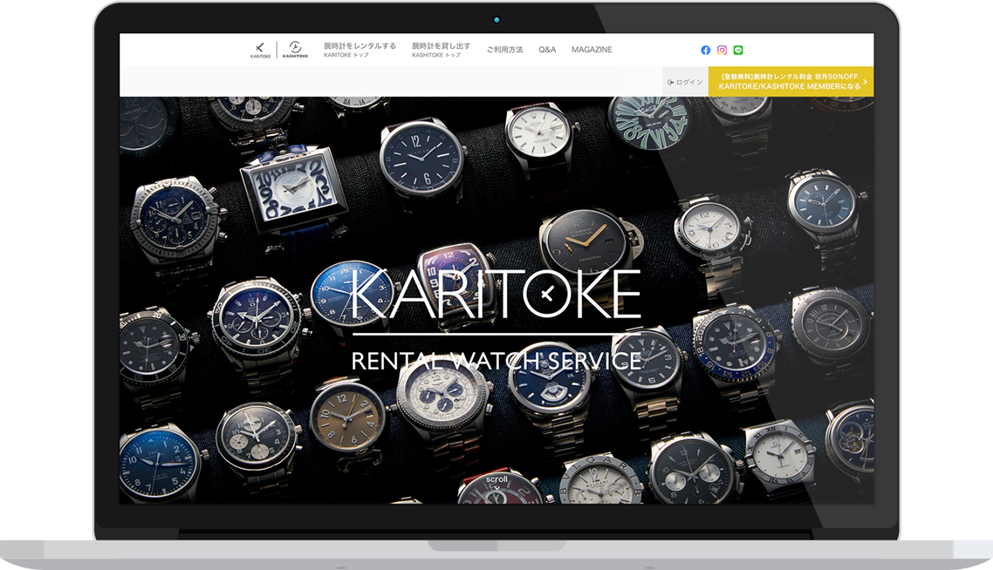Open 腕時計をレンタルする KARITOKE トップ menu
The height and width of the screenshot is (570, 993).
click(x=360, y=50)
